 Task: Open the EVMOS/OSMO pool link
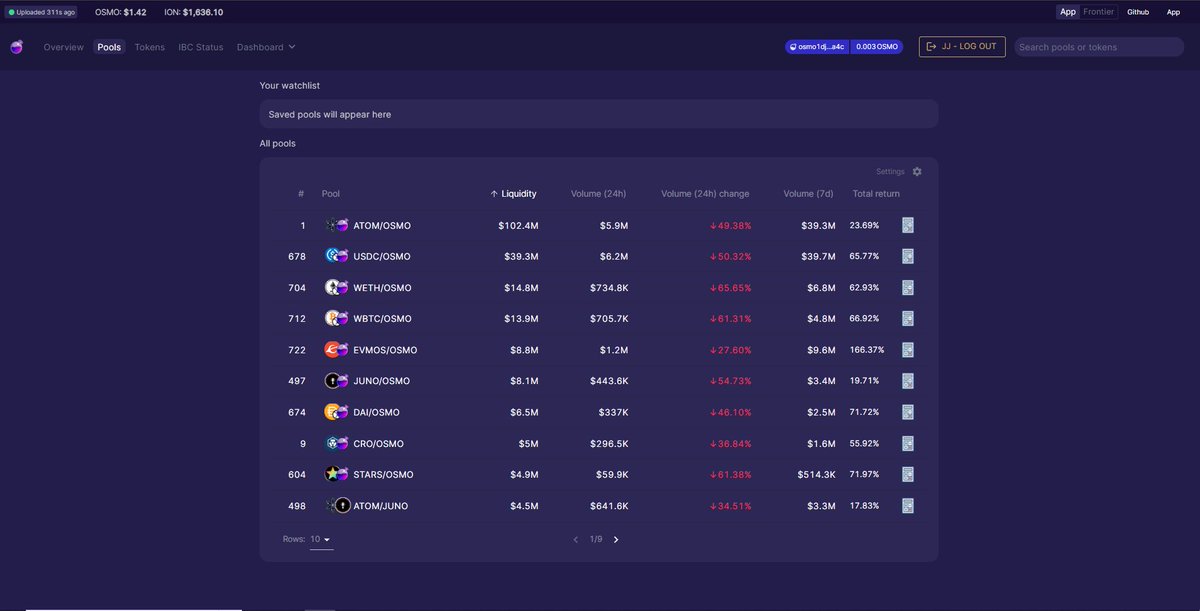[x=385, y=350]
